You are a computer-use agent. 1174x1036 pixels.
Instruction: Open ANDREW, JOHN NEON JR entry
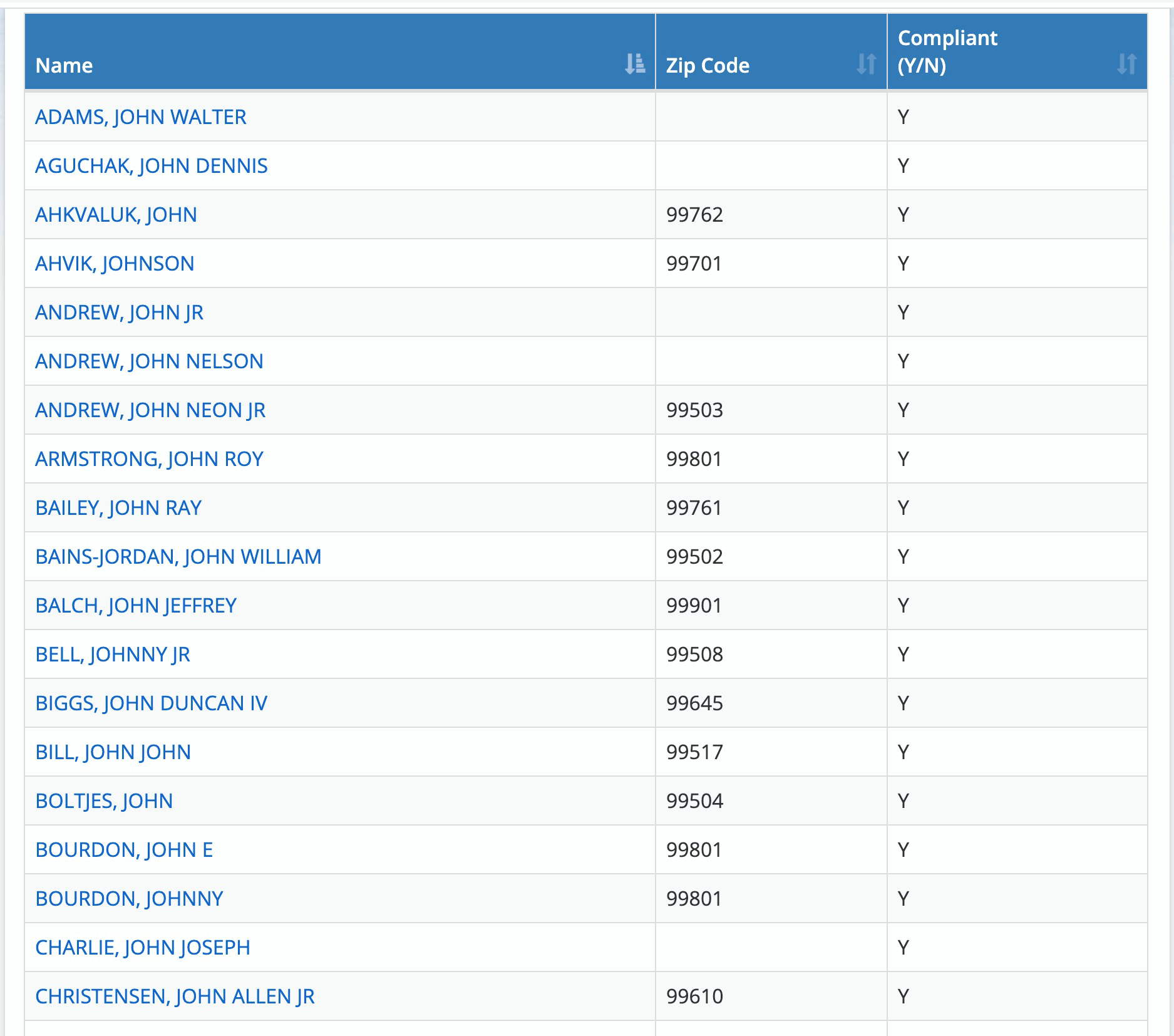point(150,410)
